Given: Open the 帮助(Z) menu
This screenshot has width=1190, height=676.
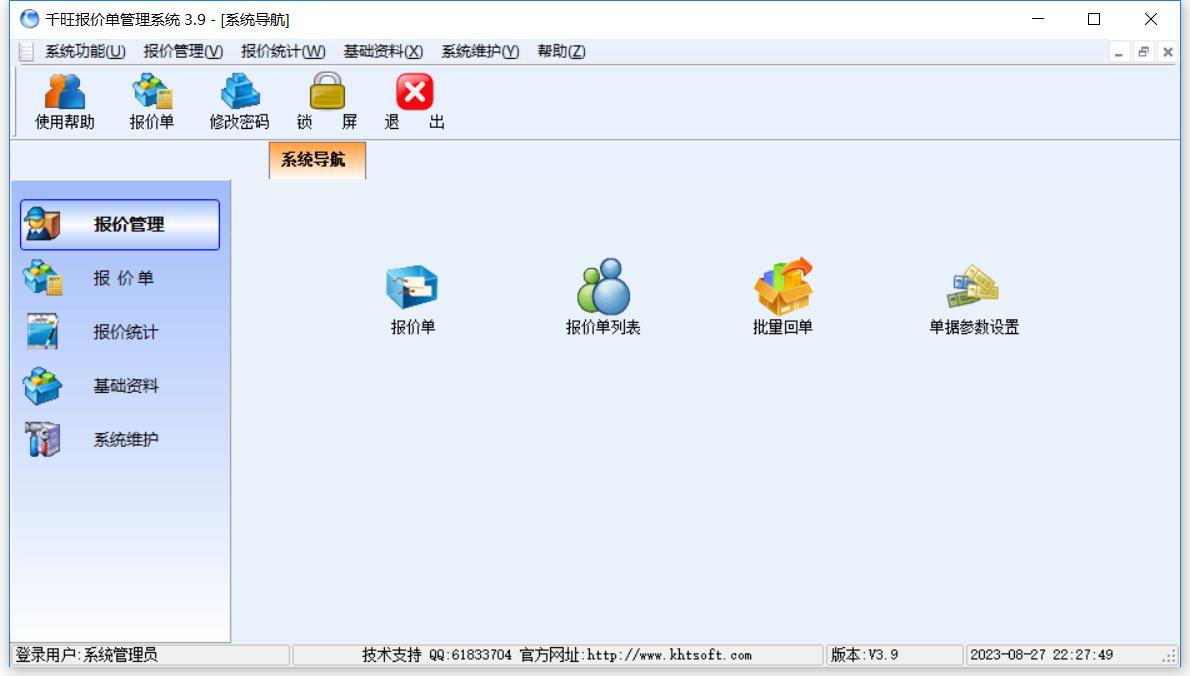Looking at the screenshot, I should pyautogui.click(x=562, y=52).
